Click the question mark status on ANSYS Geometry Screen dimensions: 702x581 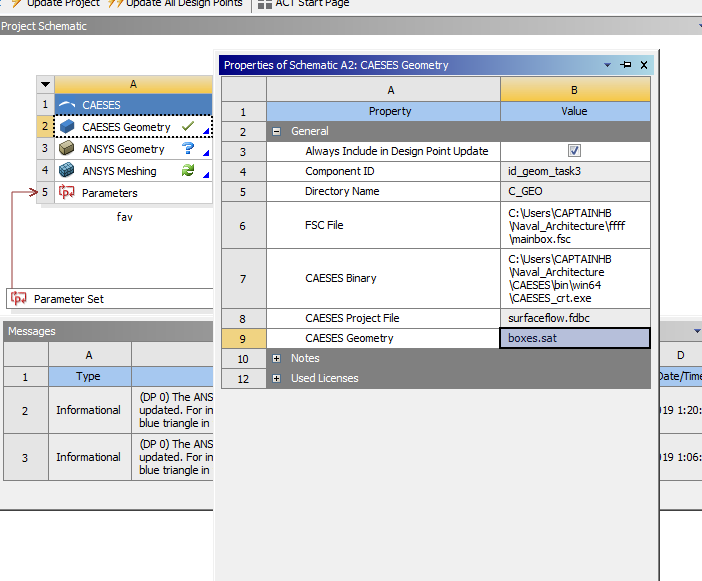(188, 148)
